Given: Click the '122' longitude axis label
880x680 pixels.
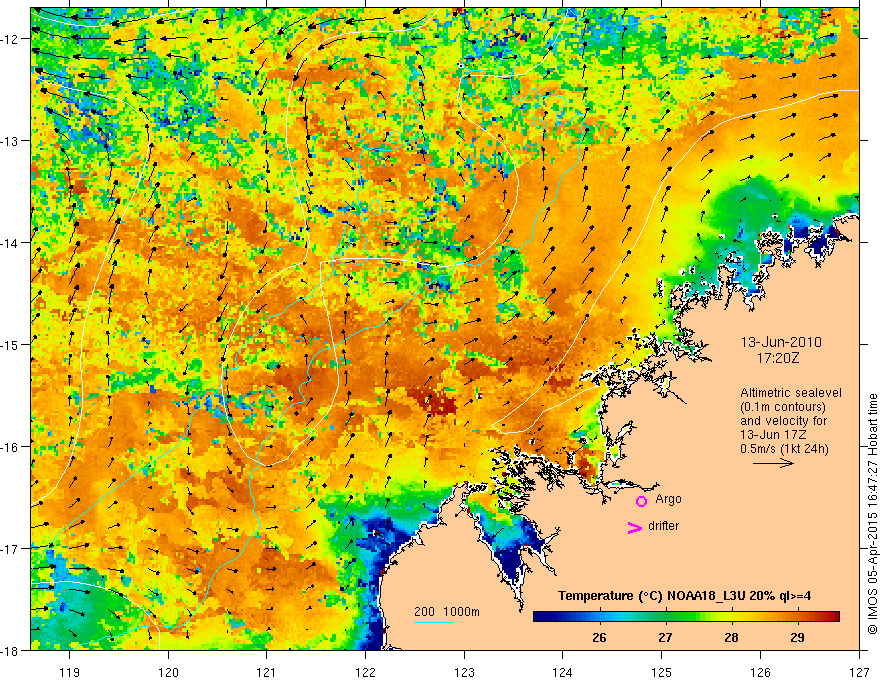Looking at the screenshot, I should pyautogui.click(x=365, y=672).
